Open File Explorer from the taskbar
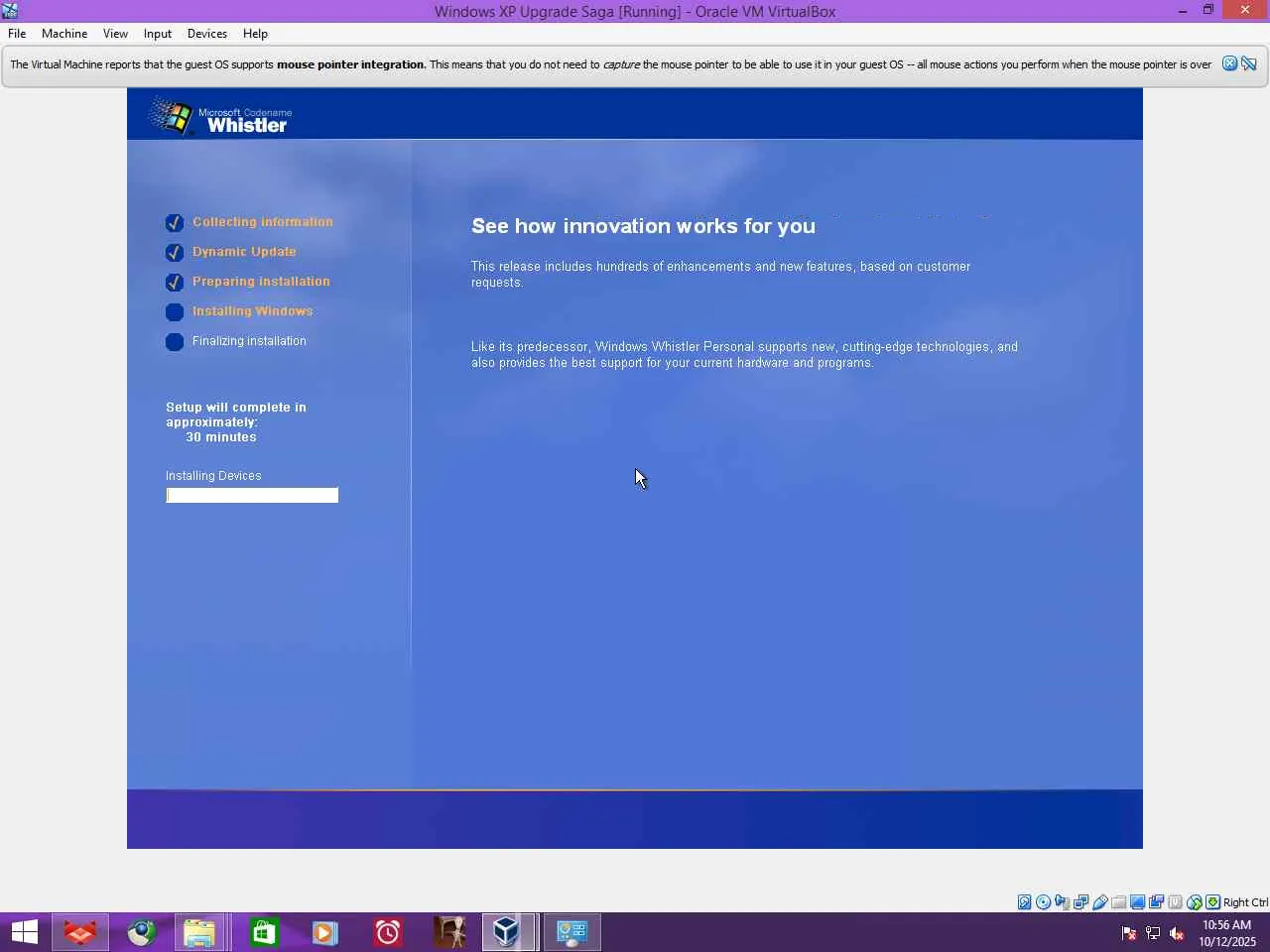This screenshot has height=952, width=1270. [200, 932]
